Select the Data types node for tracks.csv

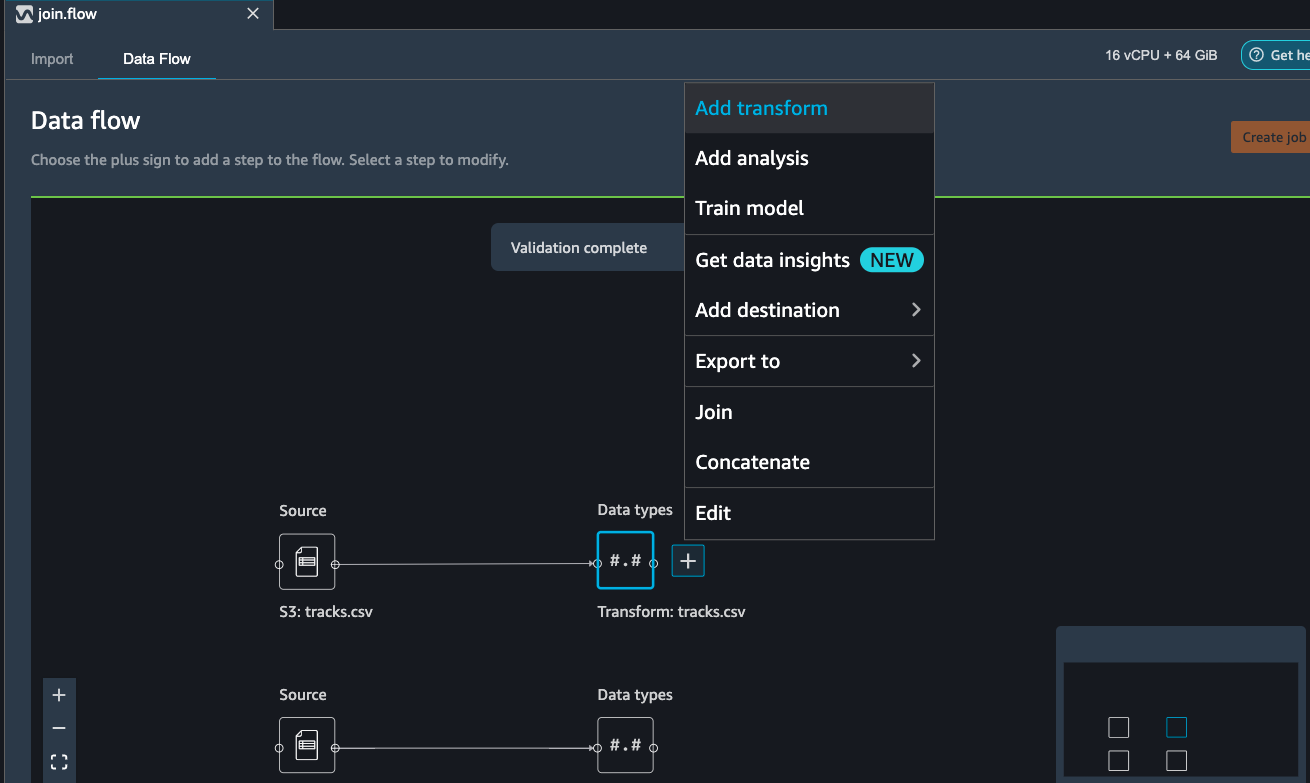(625, 560)
